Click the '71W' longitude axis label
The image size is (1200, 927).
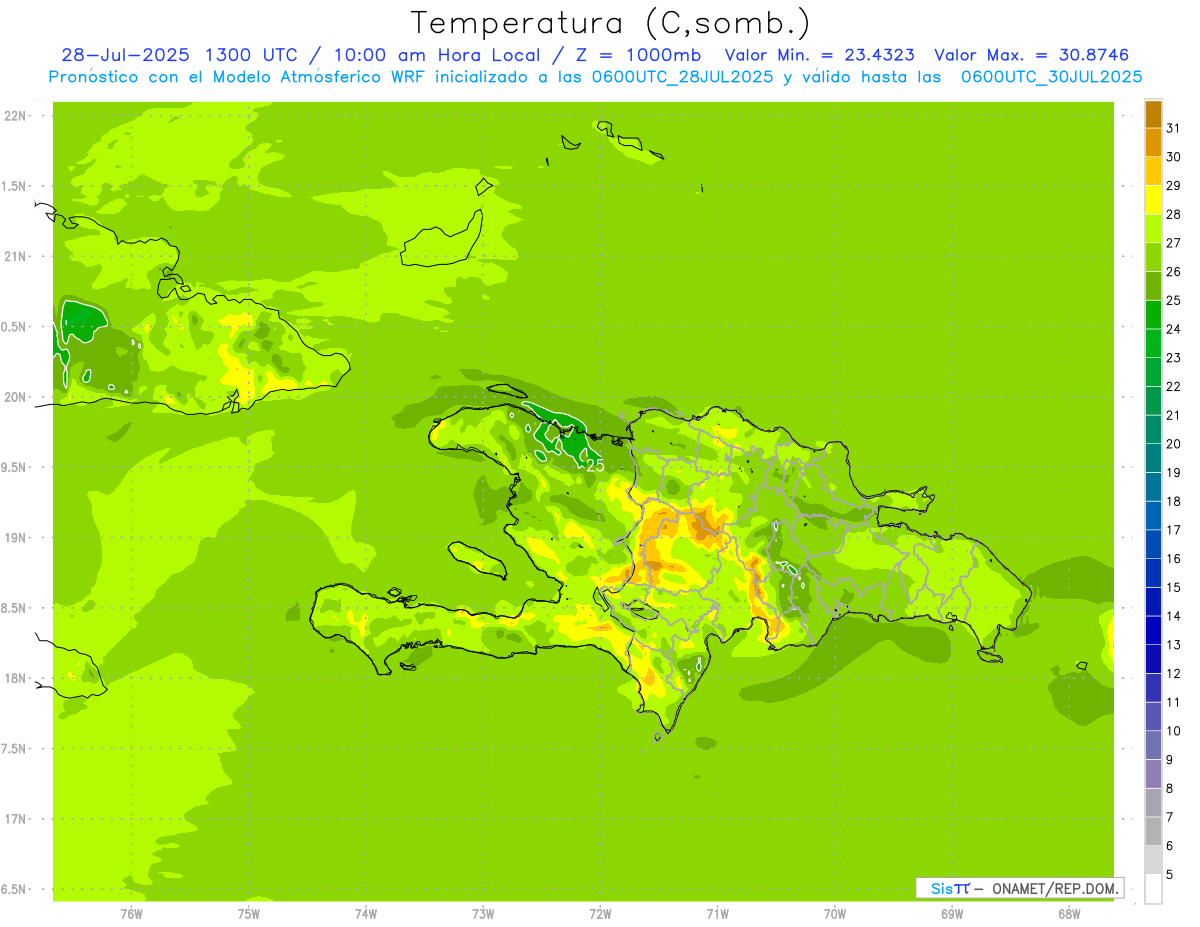[717, 914]
